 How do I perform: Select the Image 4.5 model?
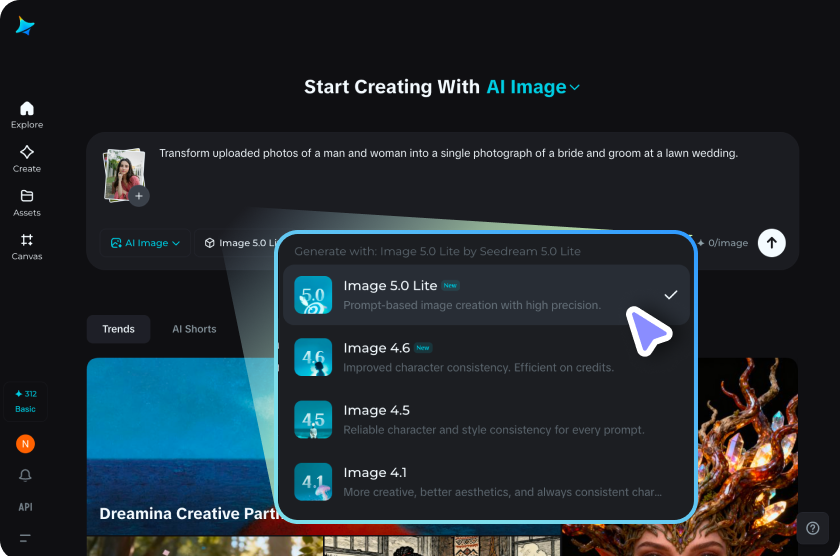(x=486, y=420)
